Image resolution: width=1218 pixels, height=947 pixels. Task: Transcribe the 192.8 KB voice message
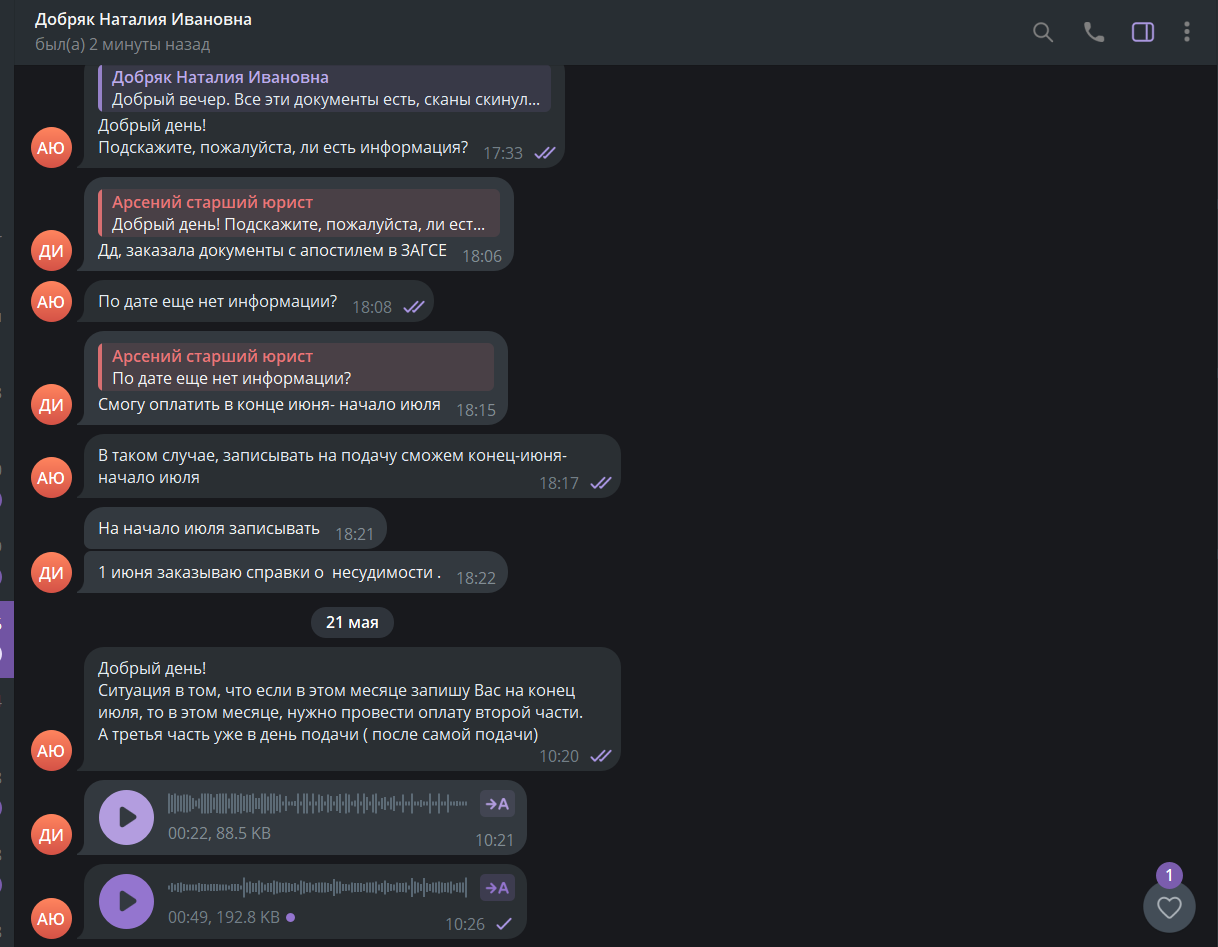coord(497,887)
